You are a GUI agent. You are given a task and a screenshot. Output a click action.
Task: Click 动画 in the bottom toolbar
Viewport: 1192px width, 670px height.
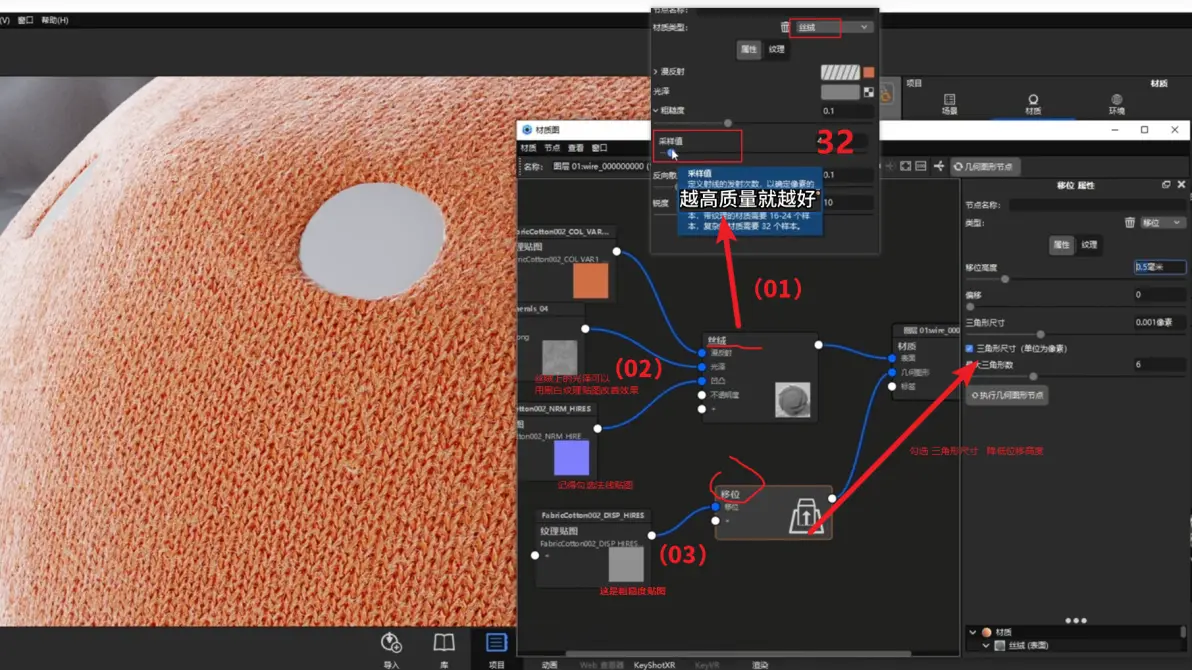click(550, 665)
